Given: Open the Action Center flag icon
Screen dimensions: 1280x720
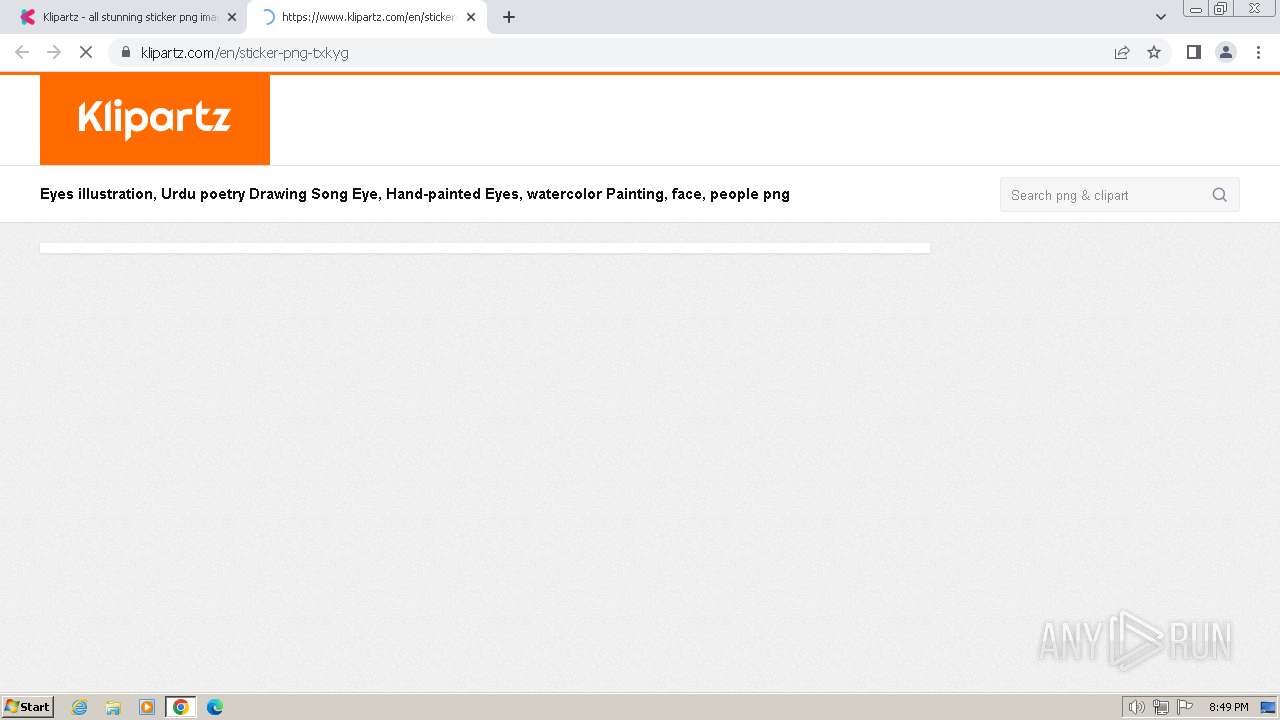Looking at the screenshot, I should (x=1184, y=707).
